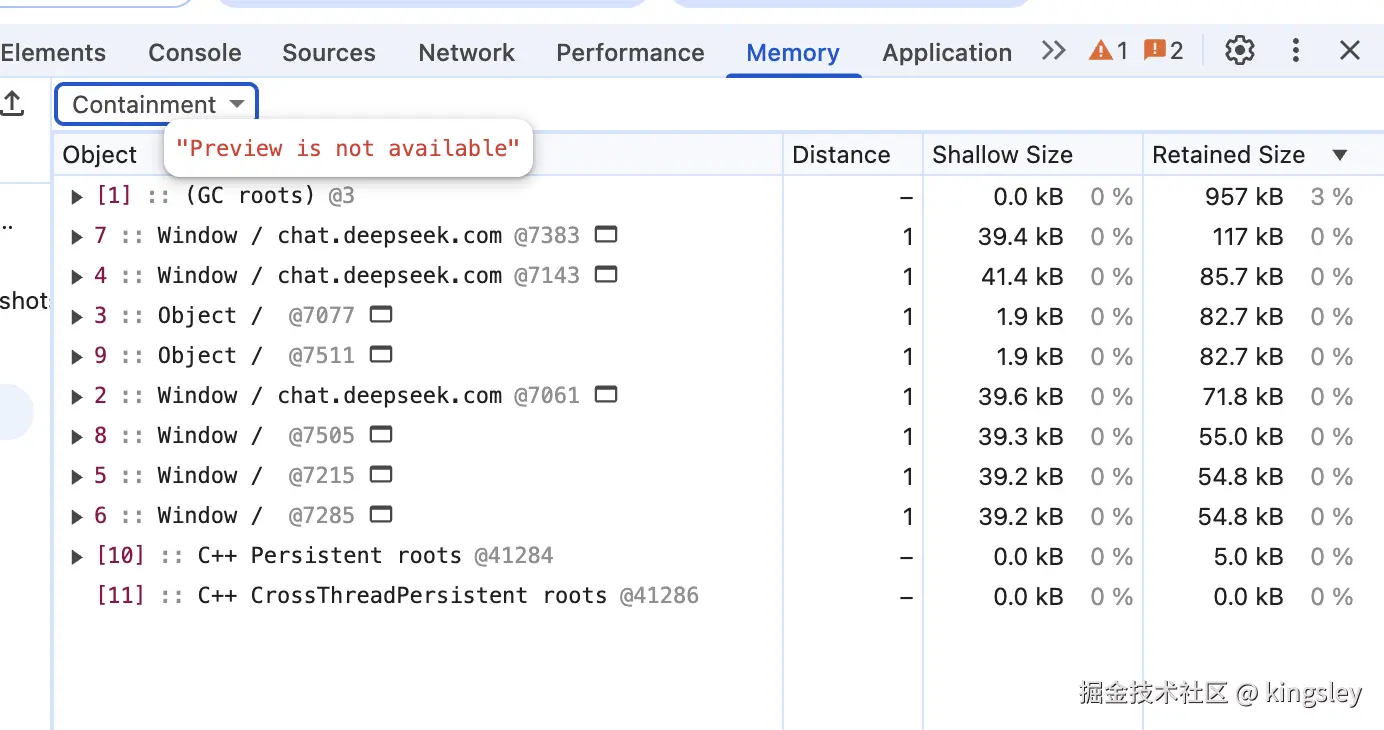1384x730 pixels.
Task: Switch to the Network tab
Action: pos(466,53)
